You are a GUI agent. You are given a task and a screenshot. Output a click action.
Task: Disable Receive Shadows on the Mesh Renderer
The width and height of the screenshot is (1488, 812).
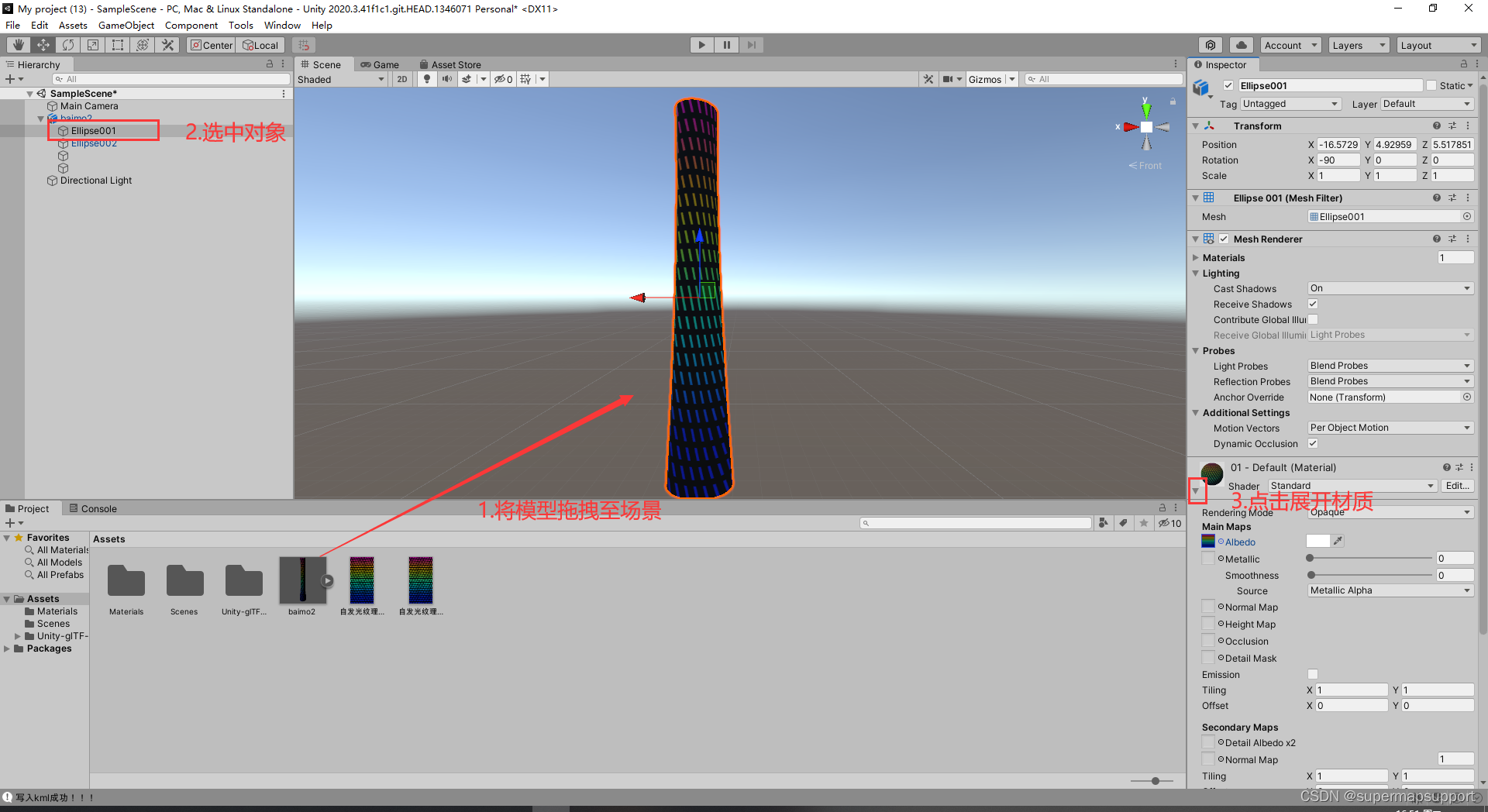pyautogui.click(x=1313, y=304)
